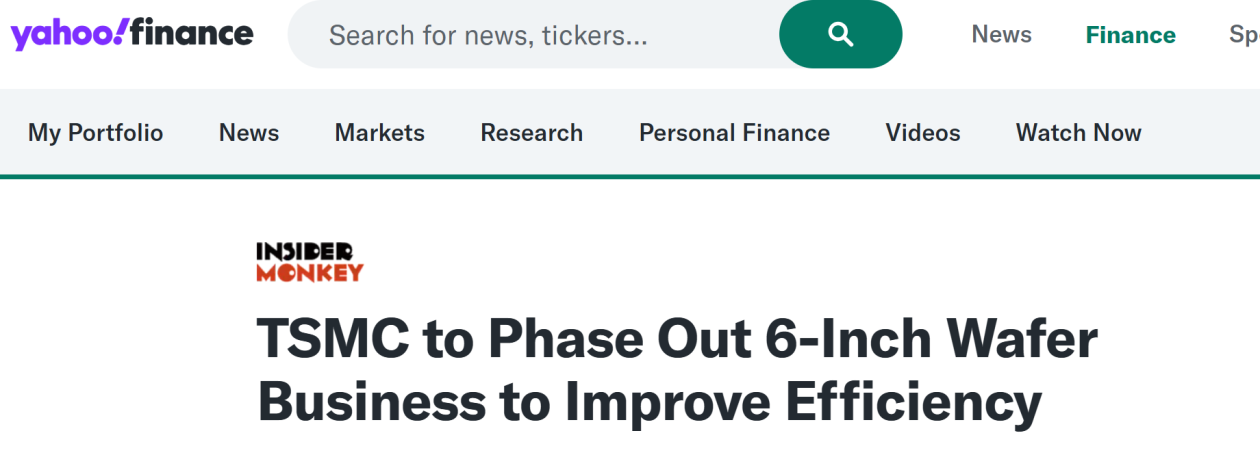Click the black "finance" word in the logo
The height and width of the screenshot is (470, 1260).
tap(192, 34)
